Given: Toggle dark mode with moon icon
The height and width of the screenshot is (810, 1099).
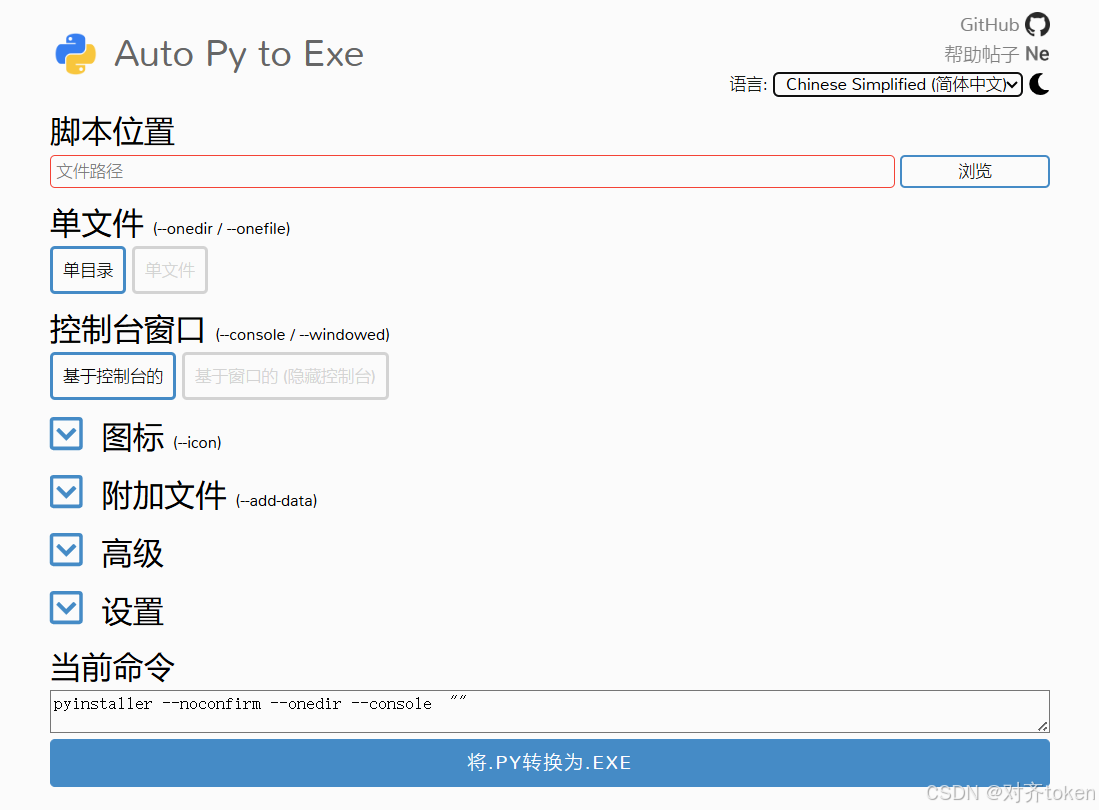Looking at the screenshot, I should [1039, 84].
